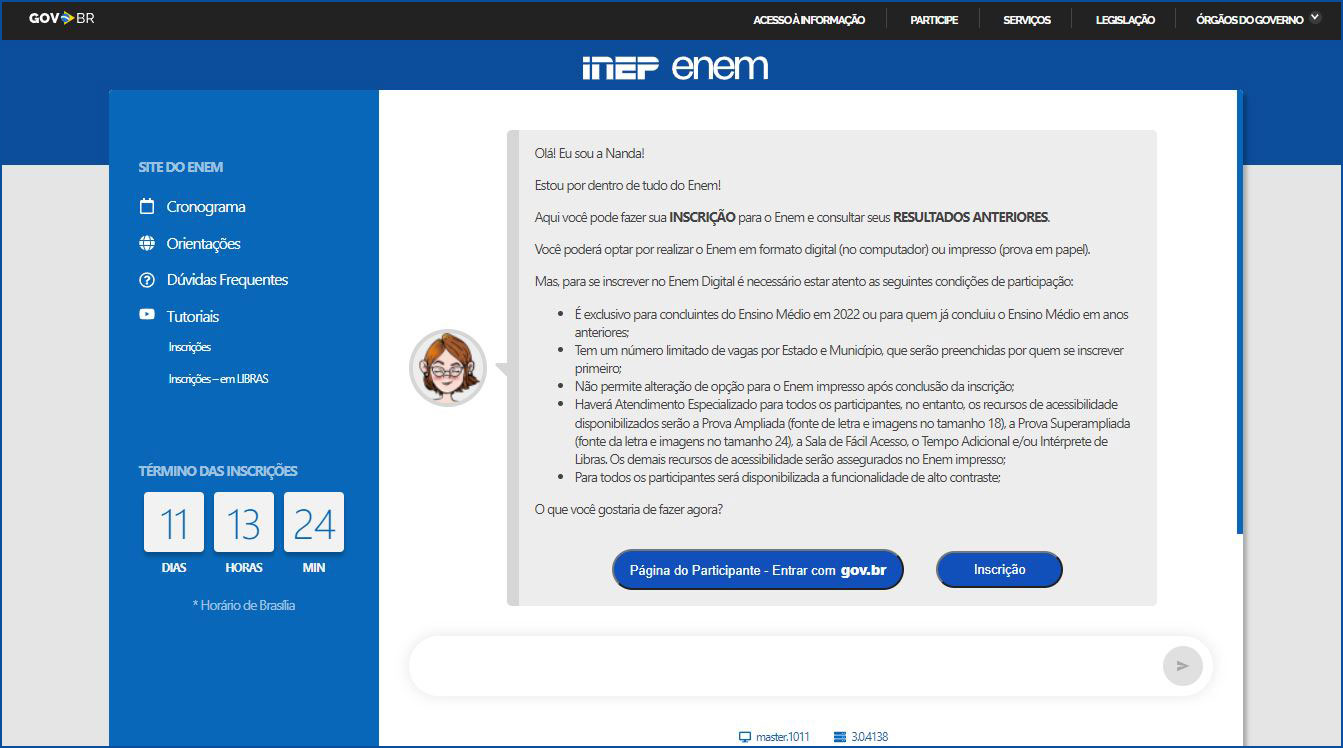The width and height of the screenshot is (1343, 748).
Task: Open the Participe menu item
Action: click(933, 20)
